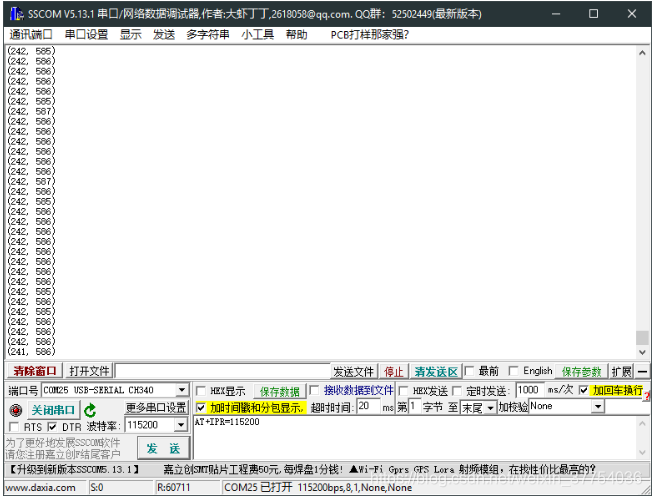Uncheck the DTR checkbox
Image resolution: width=652 pixels, height=497 pixels.
click(x=52, y=427)
